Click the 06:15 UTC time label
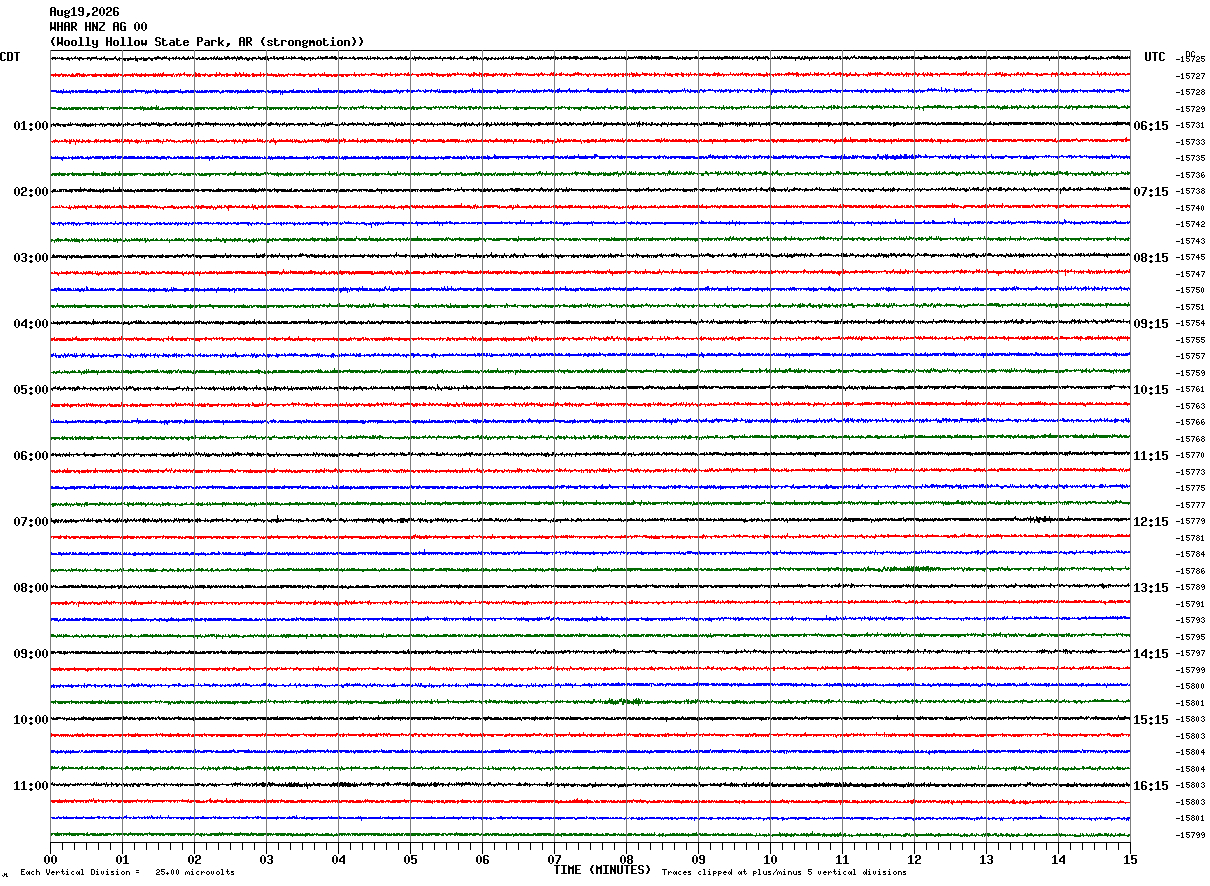 pos(1151,126)
